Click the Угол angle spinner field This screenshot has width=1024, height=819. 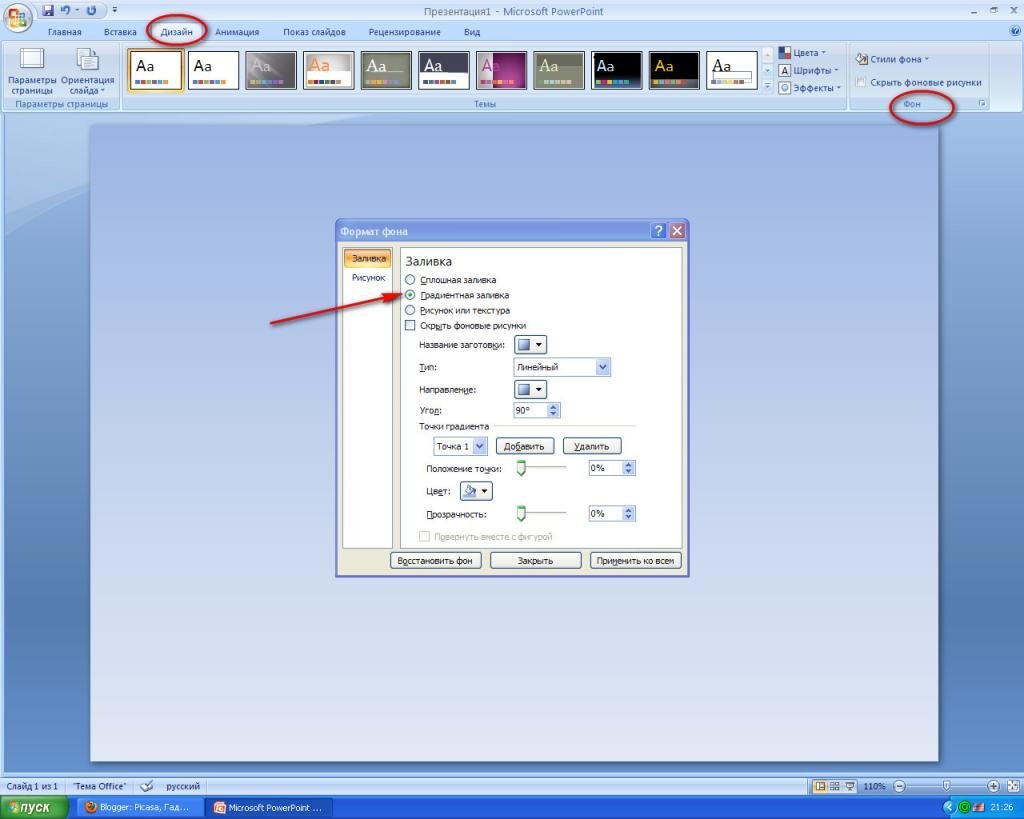pos(537,410)
